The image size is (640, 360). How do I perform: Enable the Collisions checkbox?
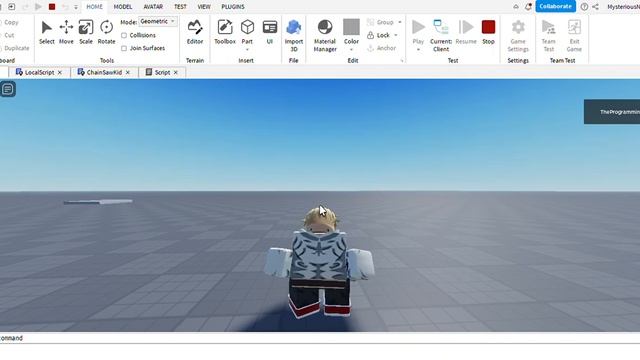pyautogui.click(x=124, y=36)
